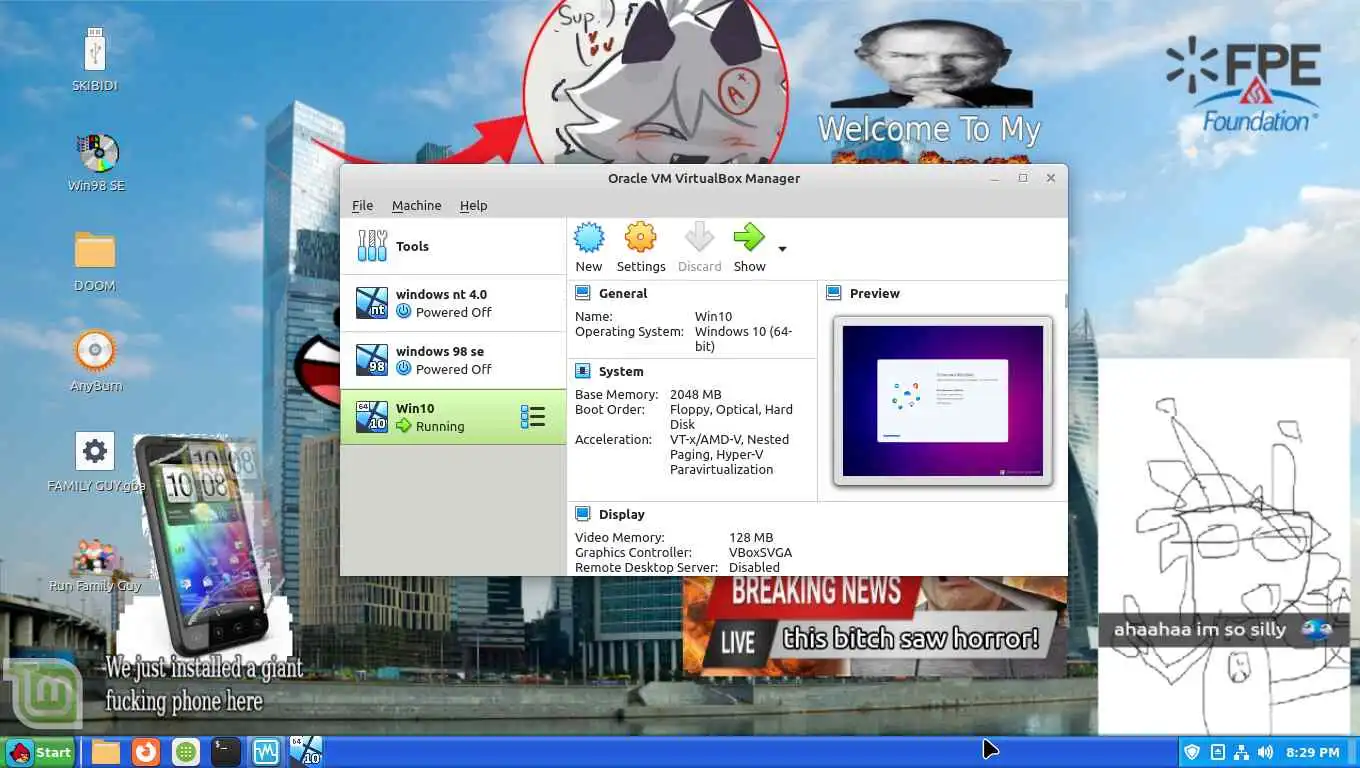Open the File menu
This screenshot has width=1360, height=768.
pyautogui.click(x=362, y=205)
